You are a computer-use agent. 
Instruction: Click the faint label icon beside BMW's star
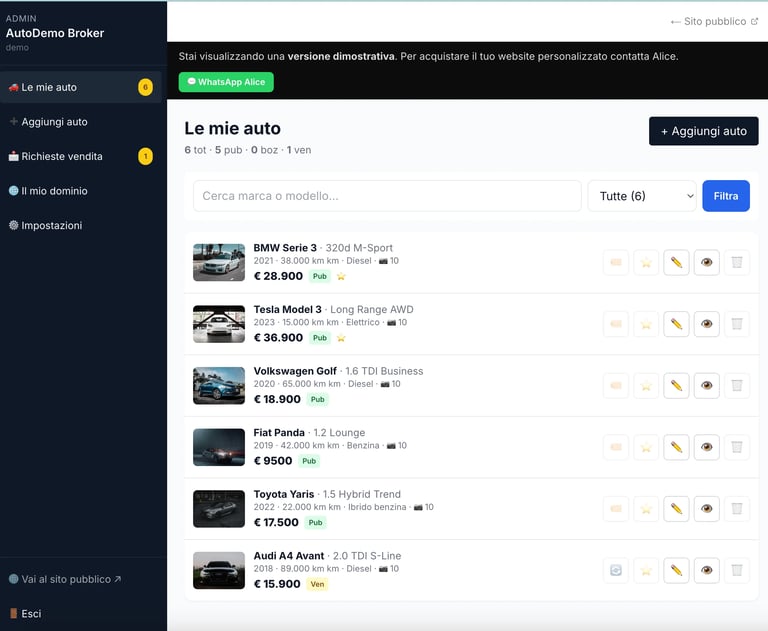pos(616,263)
